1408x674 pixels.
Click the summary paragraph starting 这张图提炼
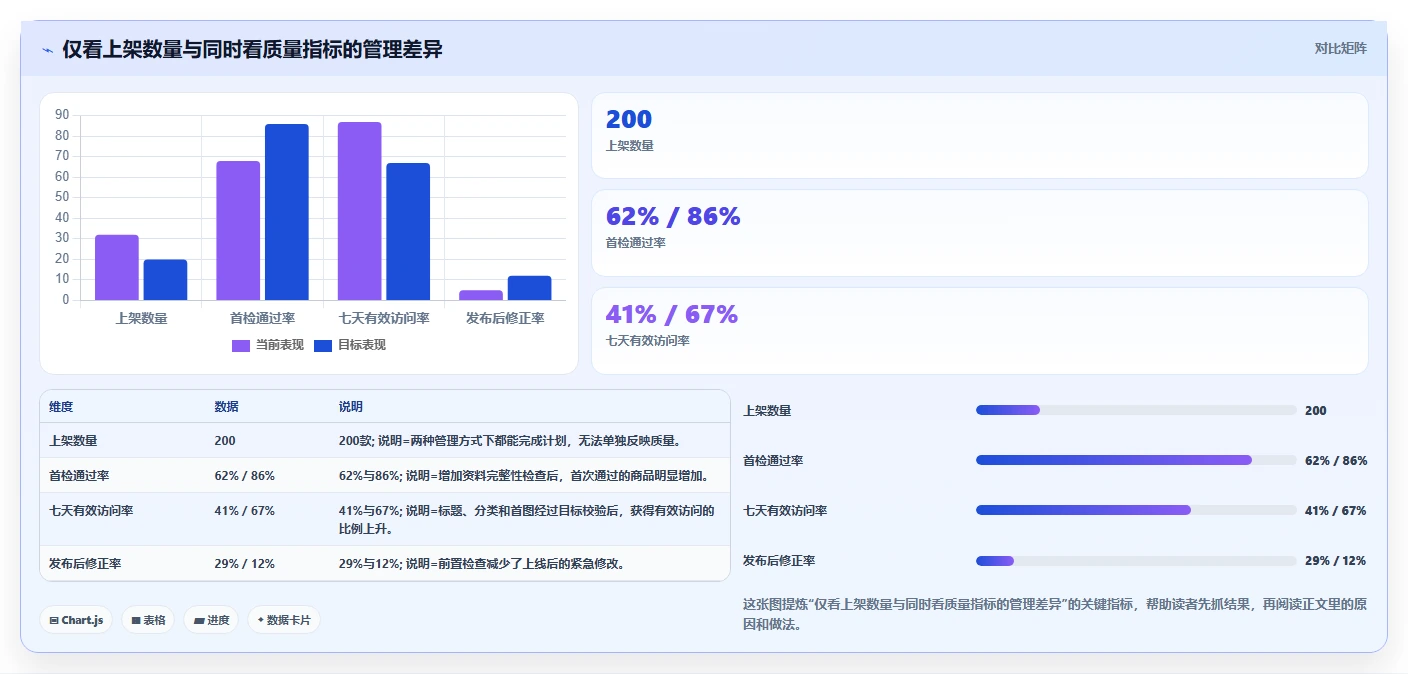point(1054,614)
